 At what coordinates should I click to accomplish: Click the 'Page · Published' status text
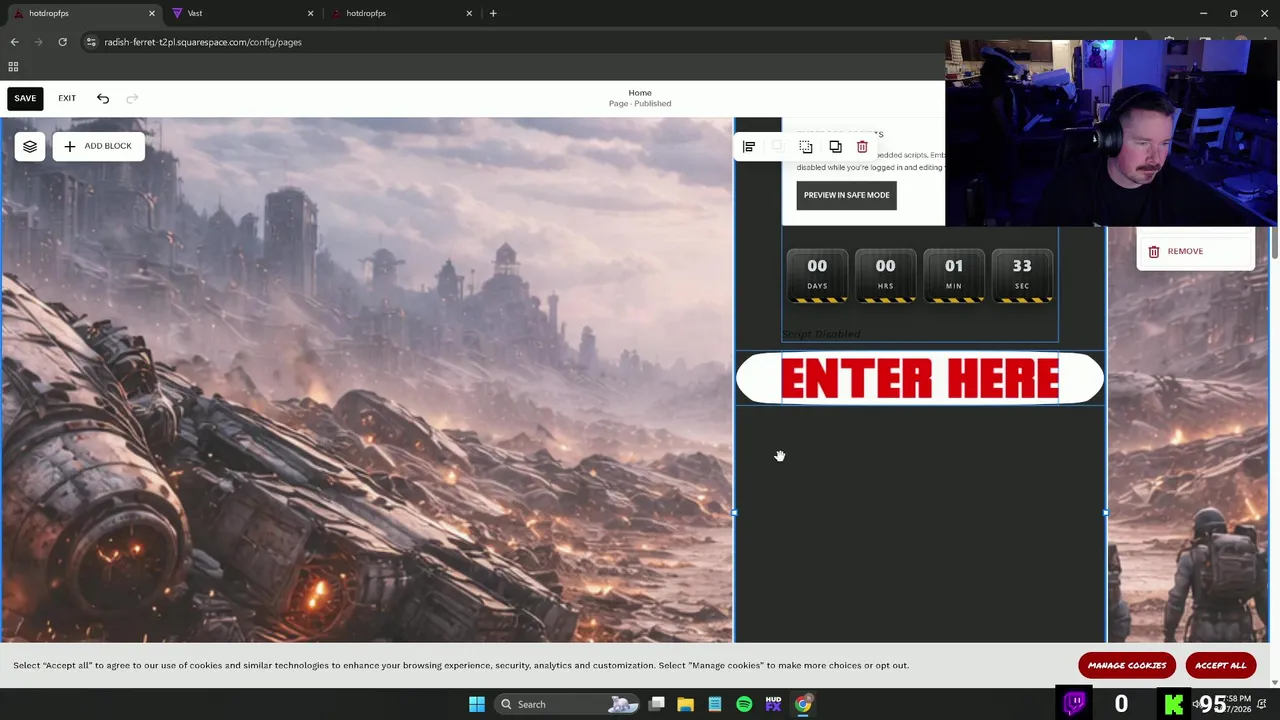(x=640, y=104)
